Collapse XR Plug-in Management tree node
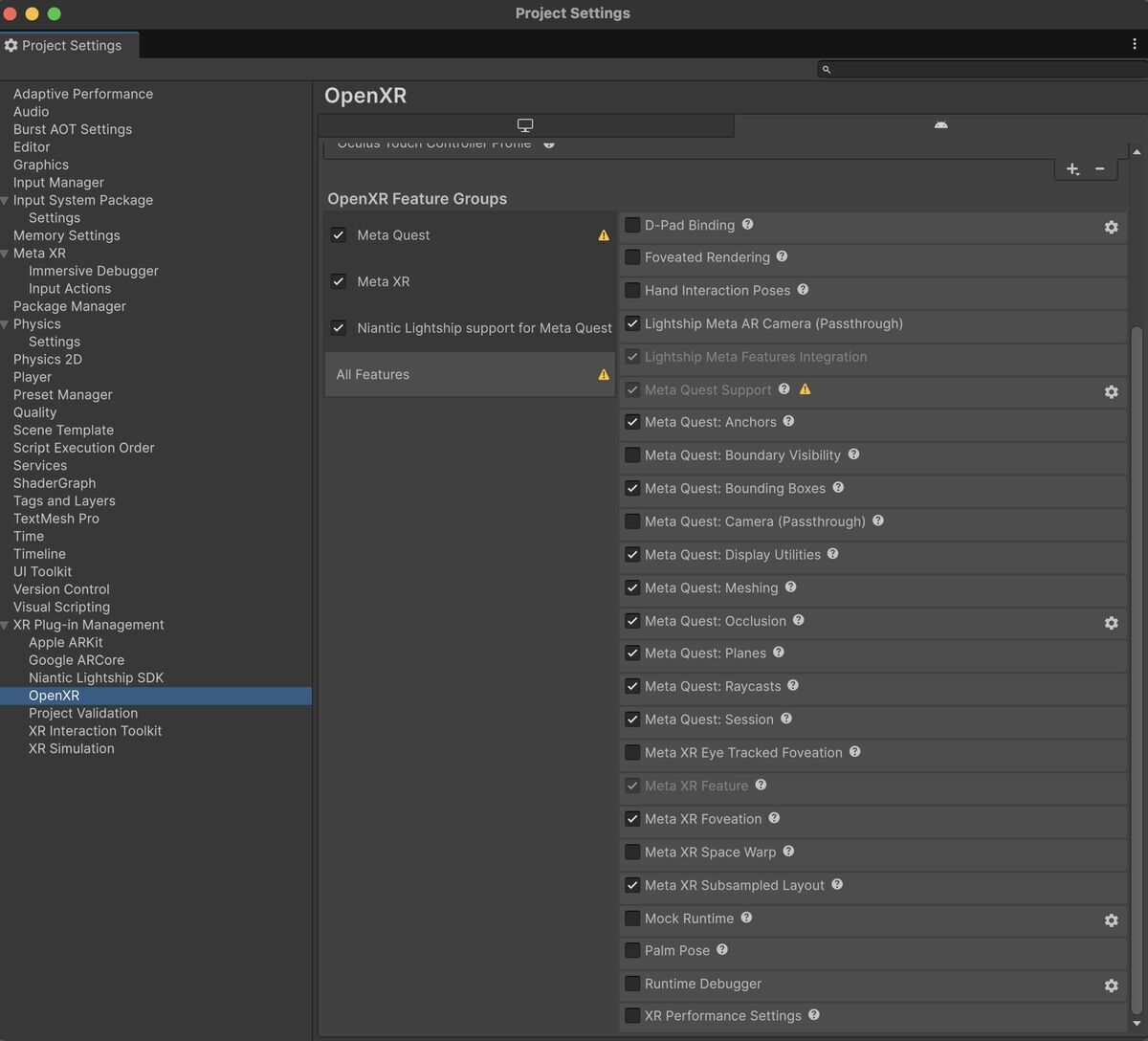1148x1041 pixels. click(x=5, y=626)
